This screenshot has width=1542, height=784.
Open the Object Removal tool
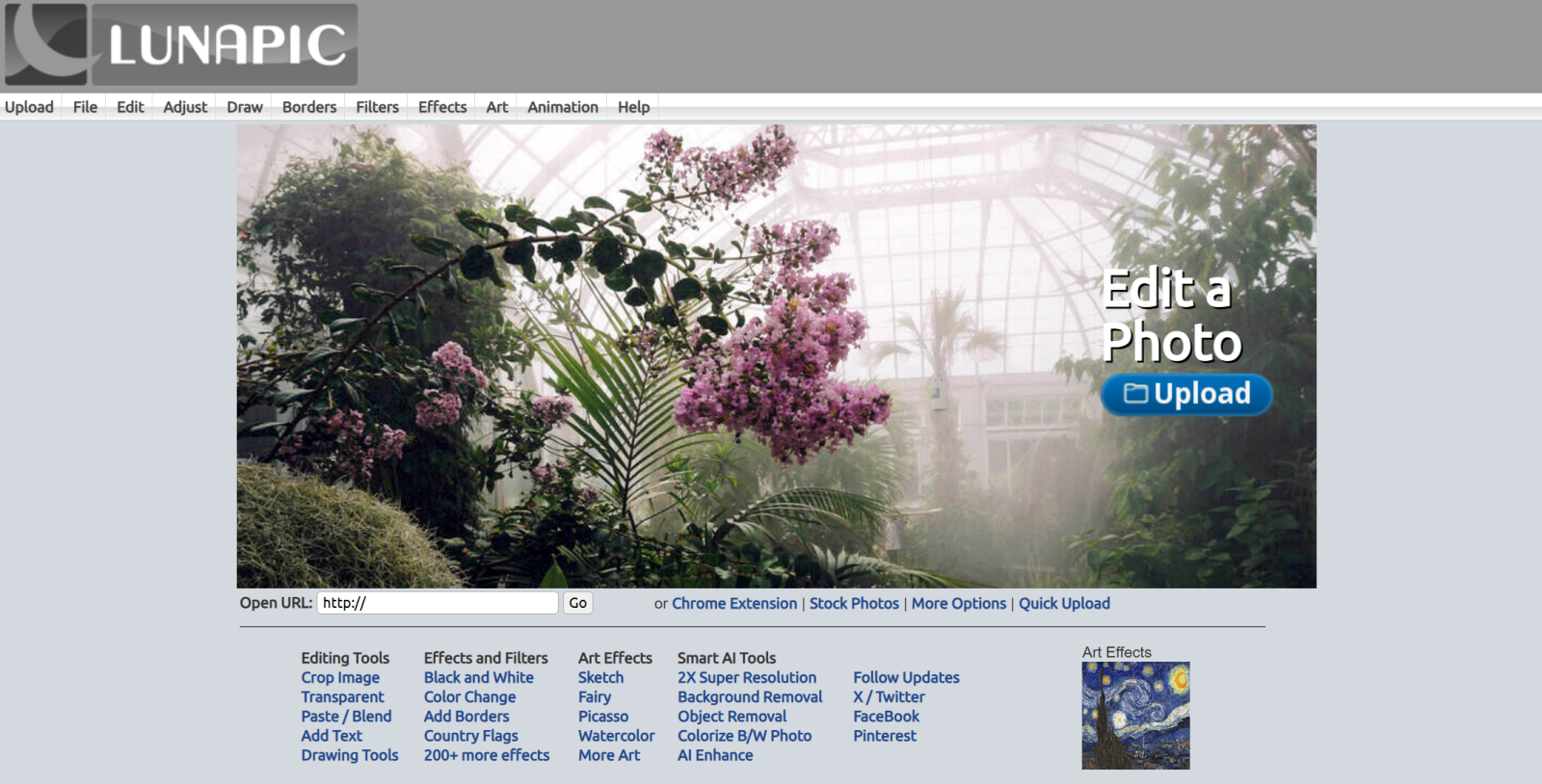(731, 716)
